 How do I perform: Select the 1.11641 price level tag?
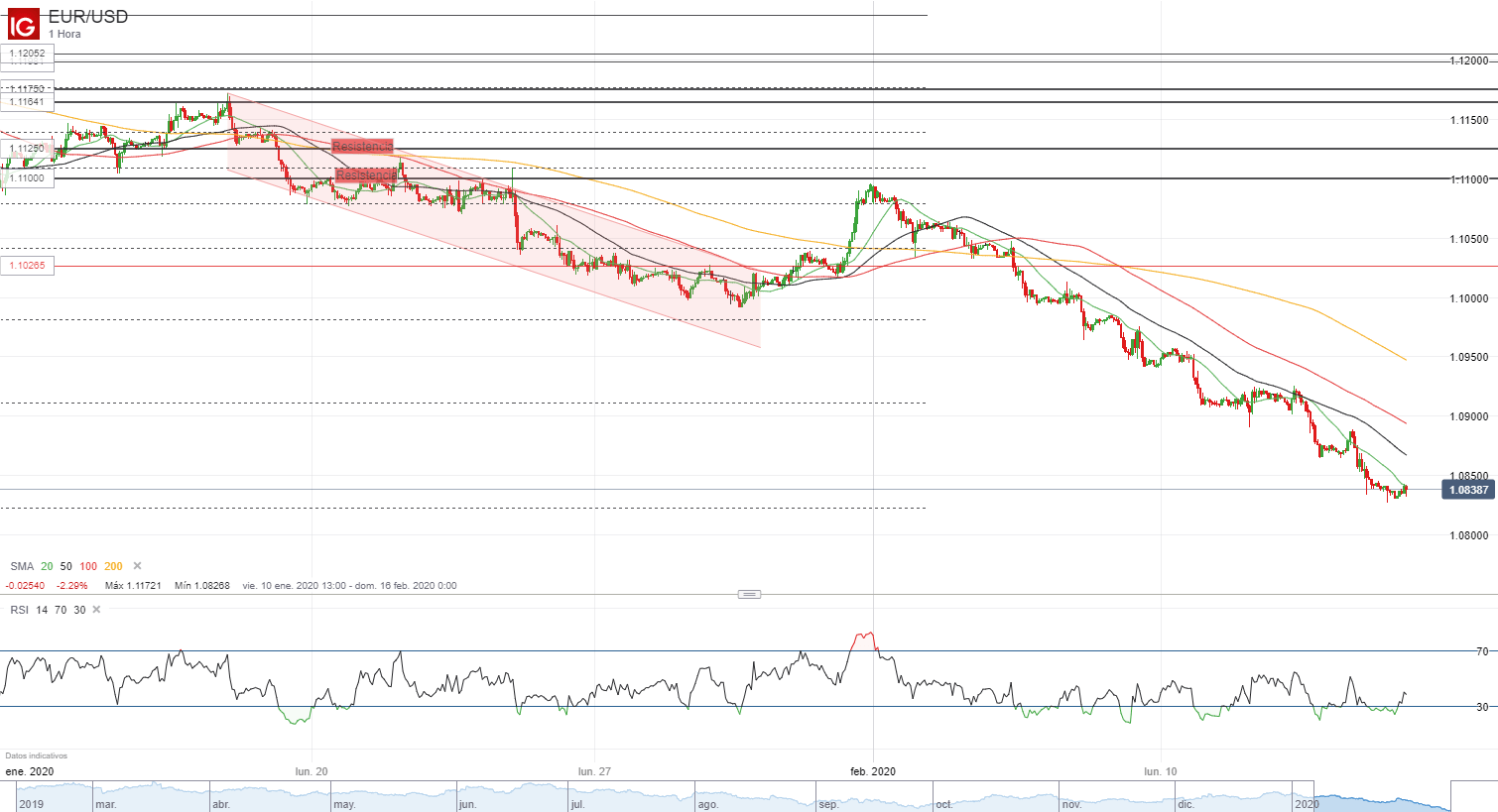28,101
